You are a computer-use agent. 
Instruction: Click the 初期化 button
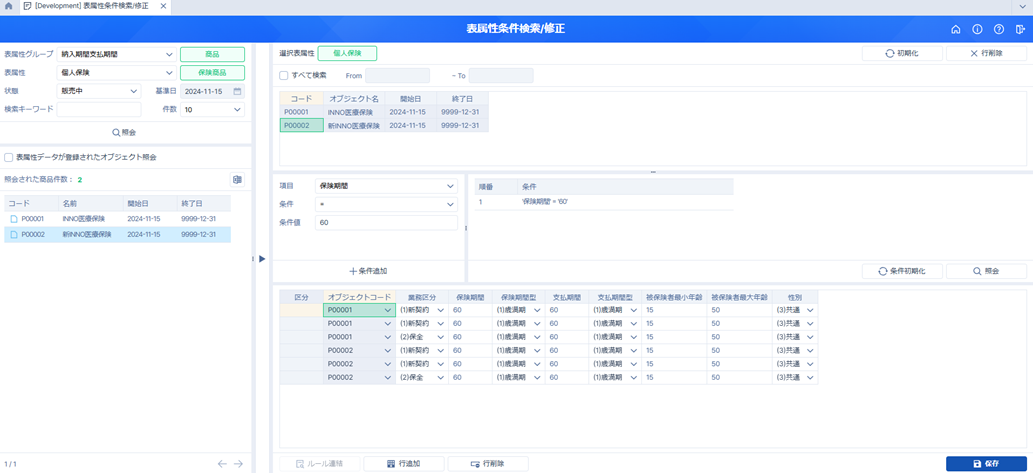pos(902,53)
